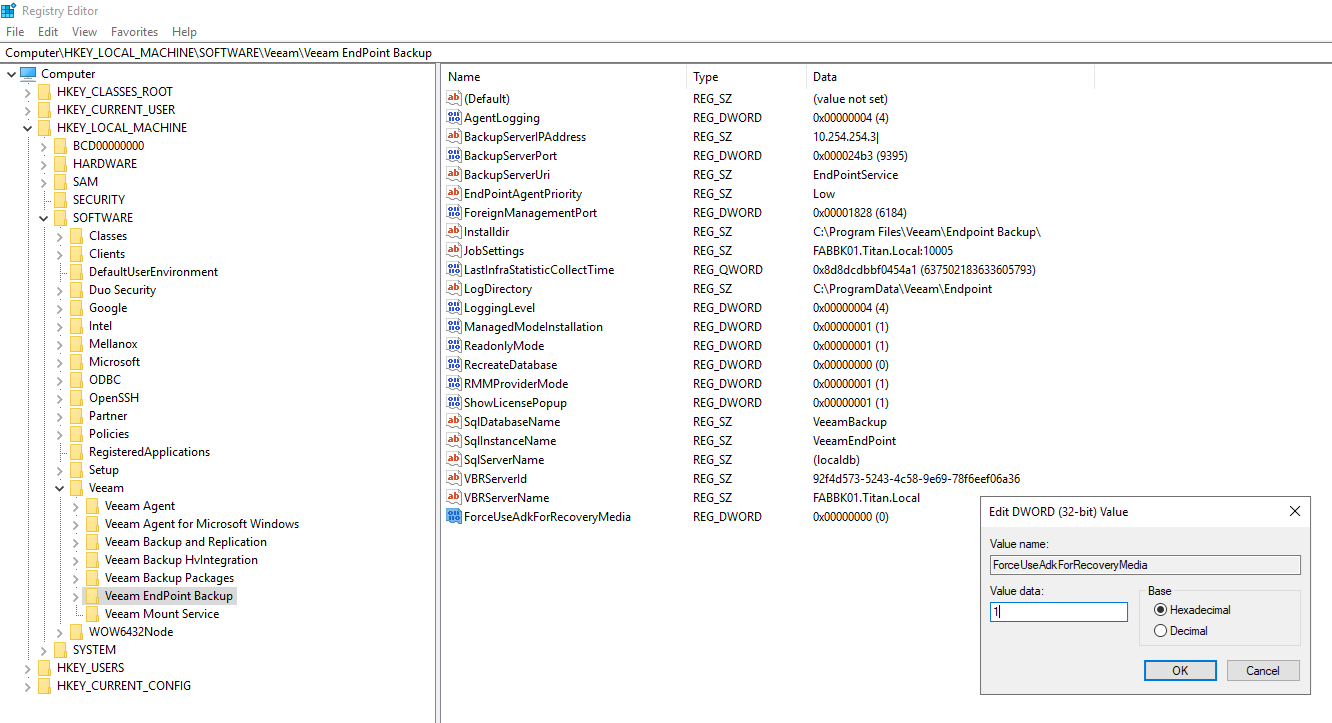Screen dimensions: 1332x723
Task: Click the Veeam Mount Service folder icon
Action: (x=93, y=614)
